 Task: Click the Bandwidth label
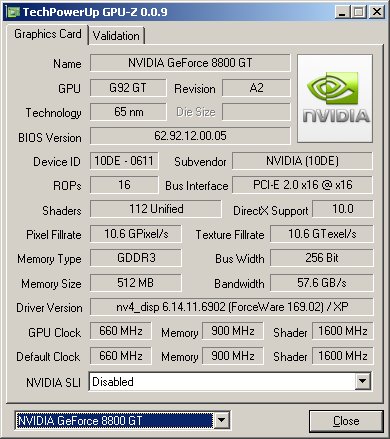[x=239, y=284]
